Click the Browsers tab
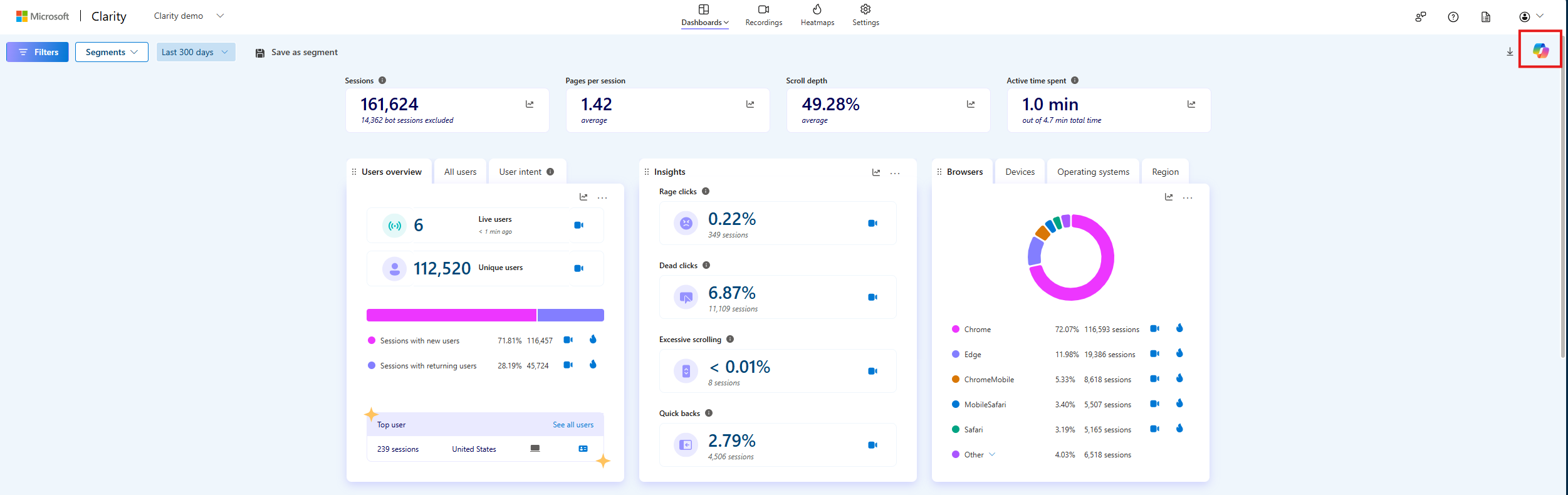This screenshot has height=495, width=1568. [x=962, y=172]
